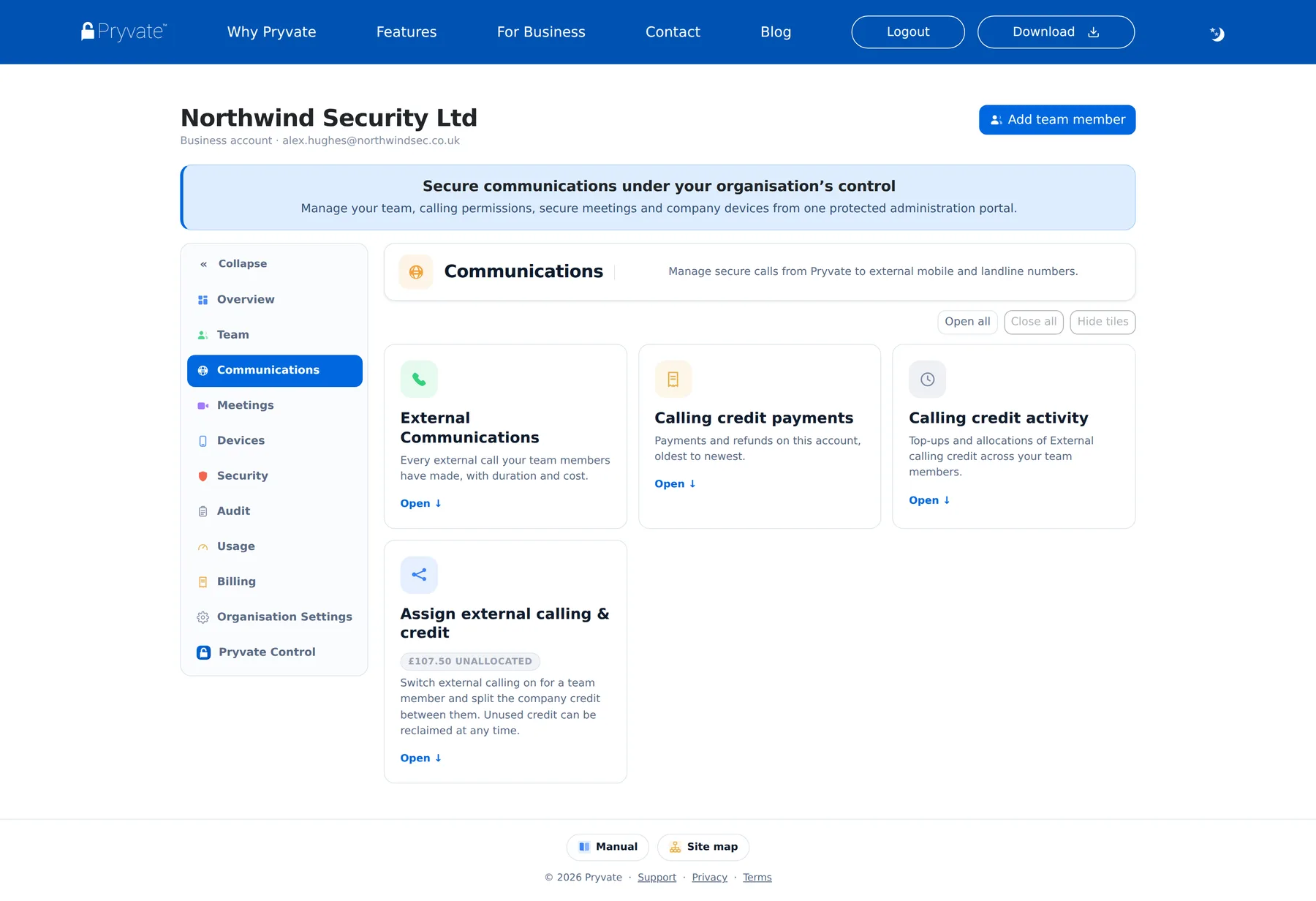The width and height of the screenshot is (1316, 901).
Task: Click the Organisation Settings gear icon
Action: [x=203, y=617]
